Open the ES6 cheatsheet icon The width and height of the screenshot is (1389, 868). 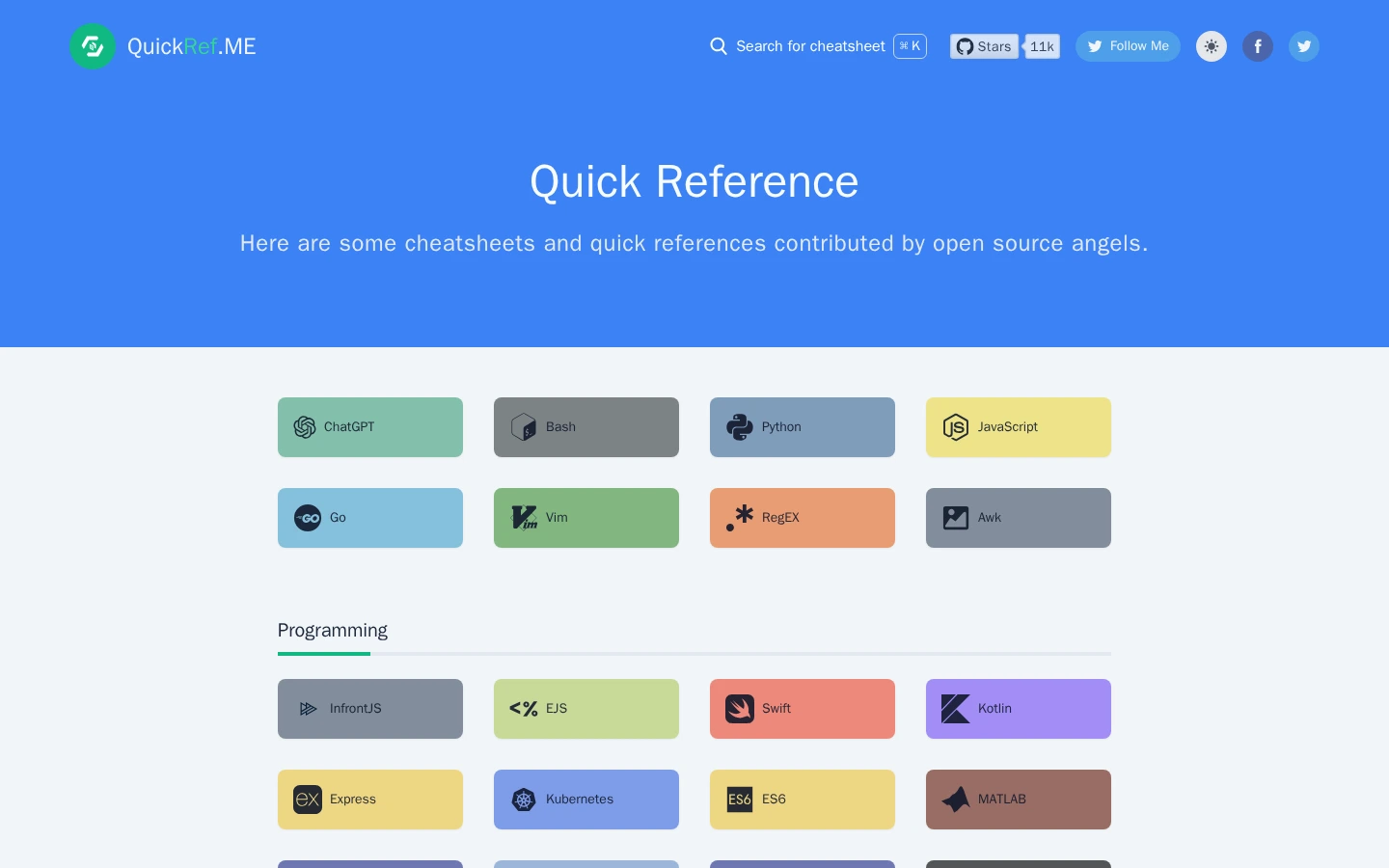740,800
